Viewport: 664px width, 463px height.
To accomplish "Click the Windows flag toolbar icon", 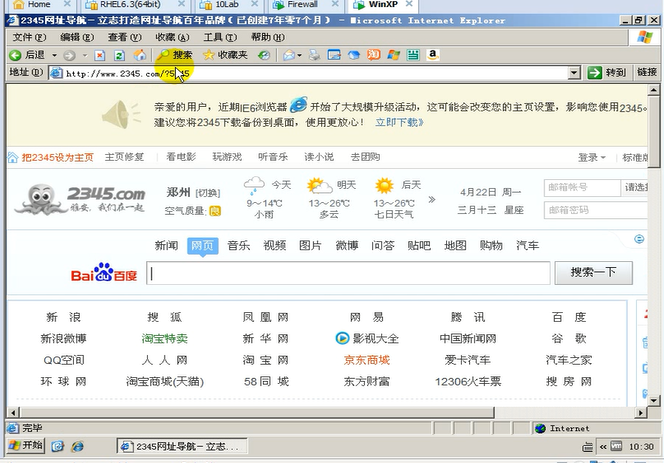I will click(x=393, y=55).
